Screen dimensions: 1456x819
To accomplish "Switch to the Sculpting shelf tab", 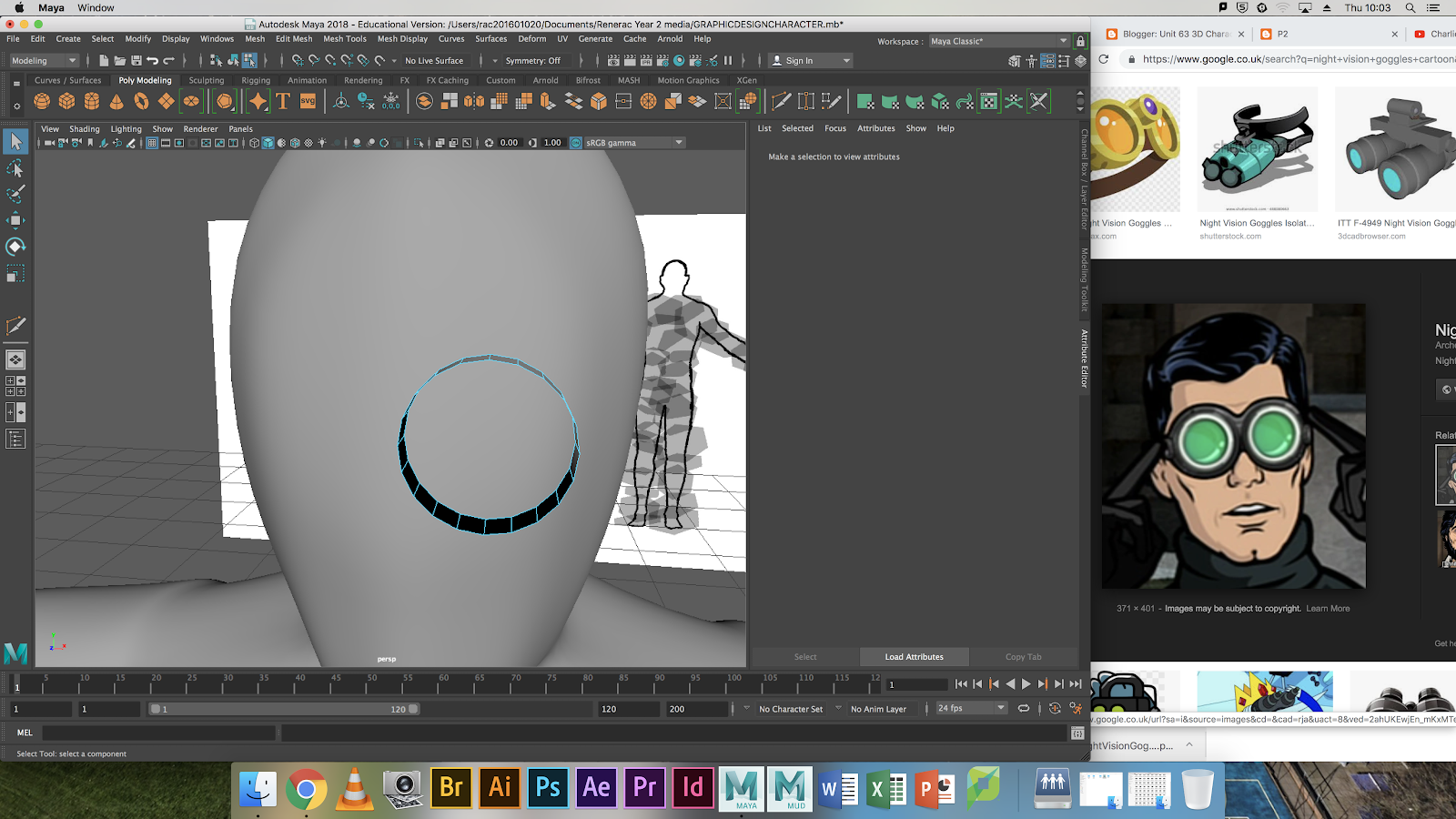I will click(x=207, y=80).
